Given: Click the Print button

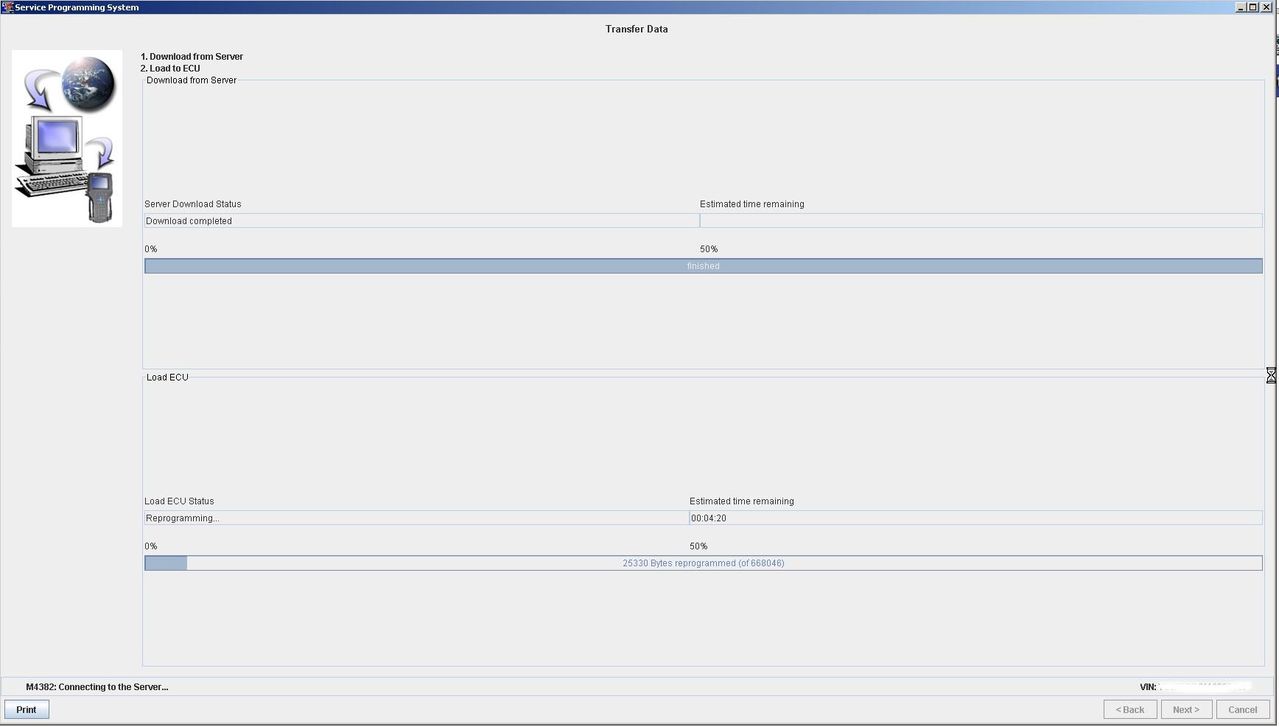Looking at the screenshot, I should [26, 709].
